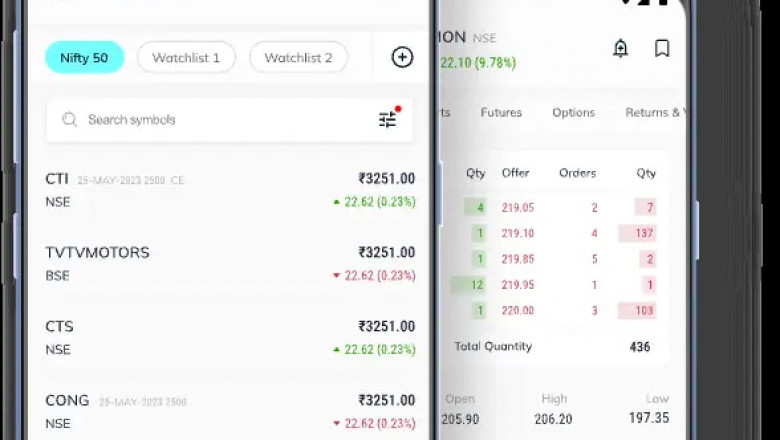Select offer price 219.05
The height and width of the screenshot is (440, 780).
click(518, 207)
